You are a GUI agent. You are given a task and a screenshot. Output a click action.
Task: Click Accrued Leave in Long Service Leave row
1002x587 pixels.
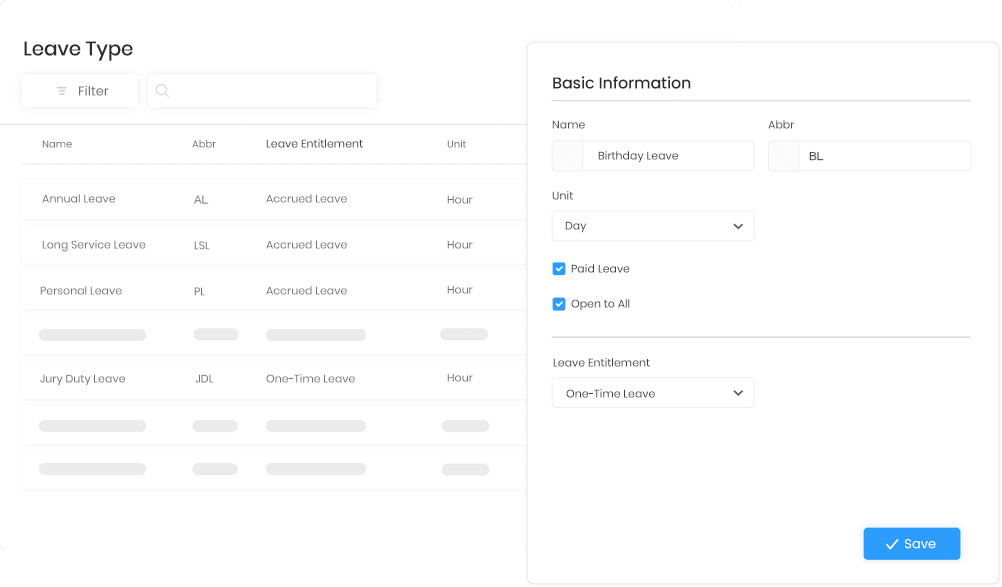307,245
